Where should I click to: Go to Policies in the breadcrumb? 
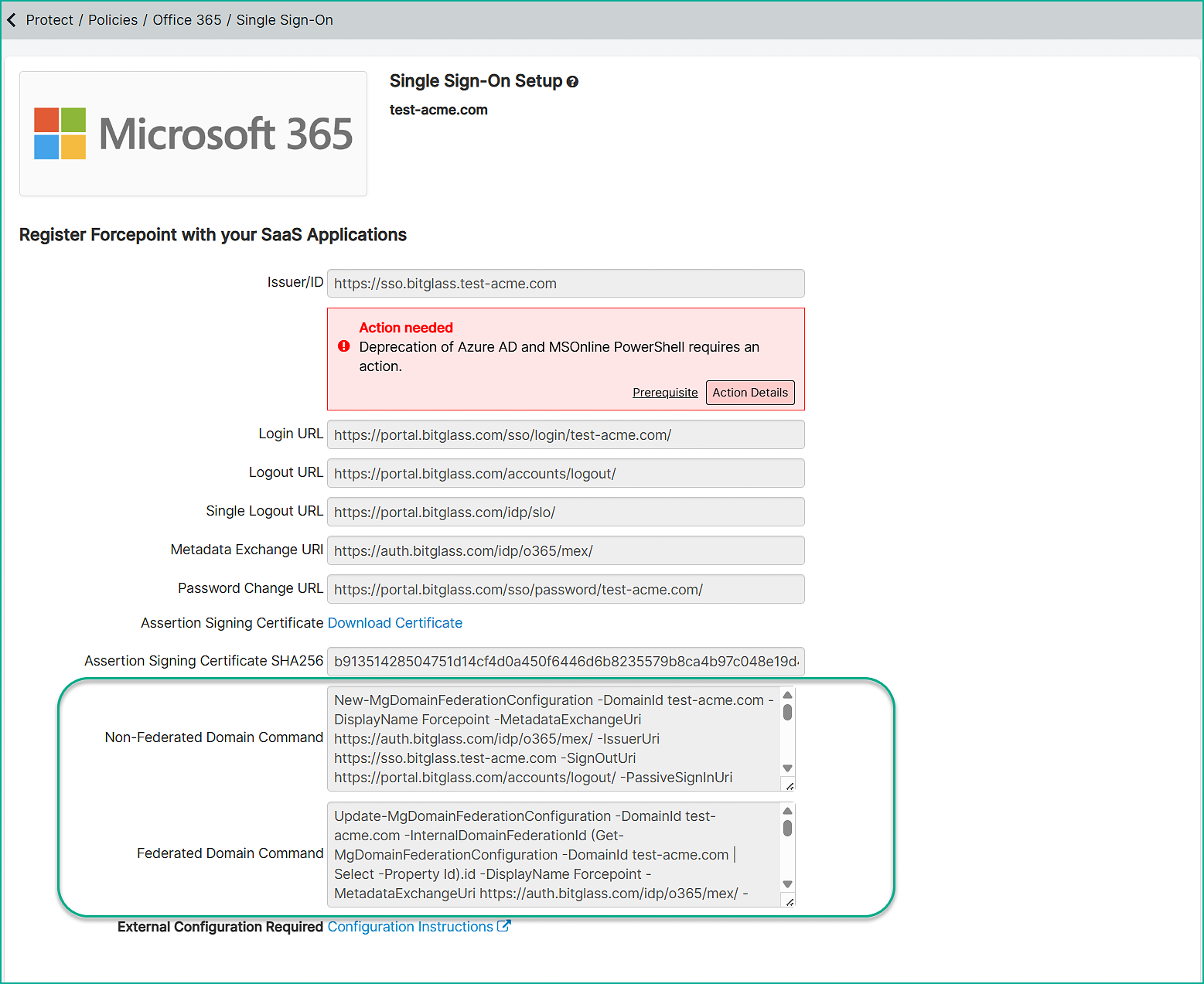[x=113, y=20]
